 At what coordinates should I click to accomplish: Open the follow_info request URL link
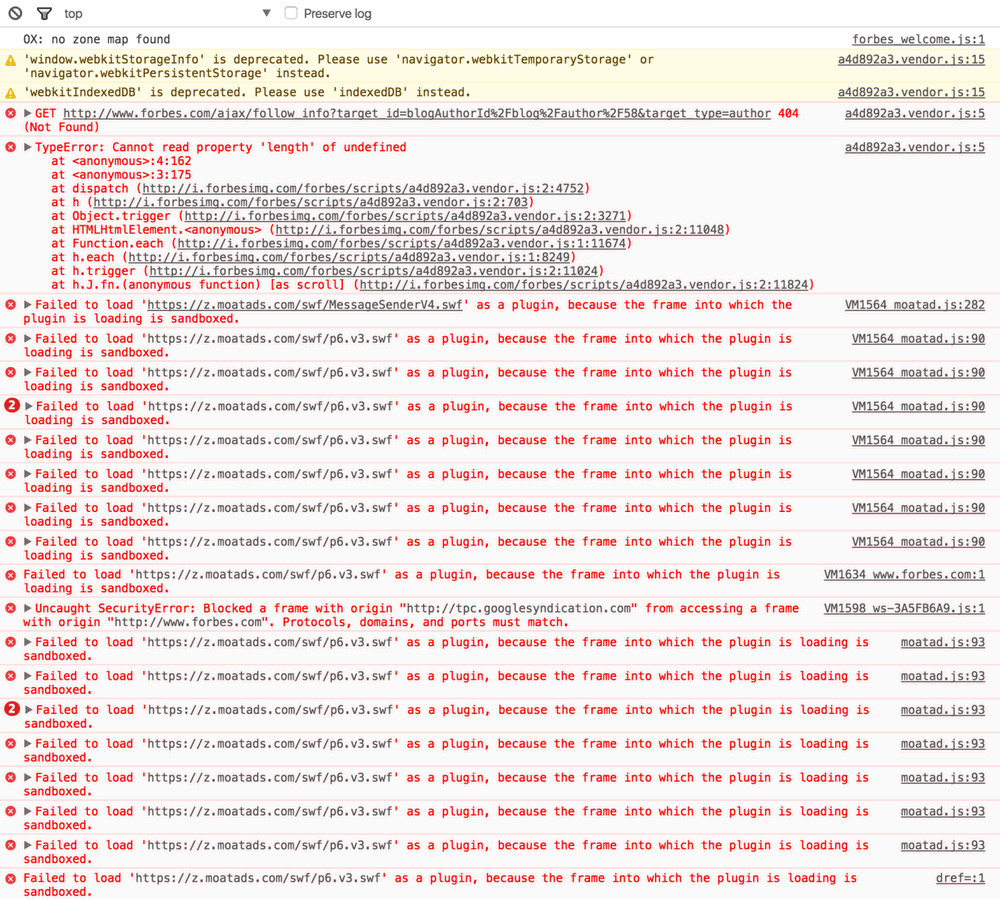pyautogui.click(x=417, y=114)
